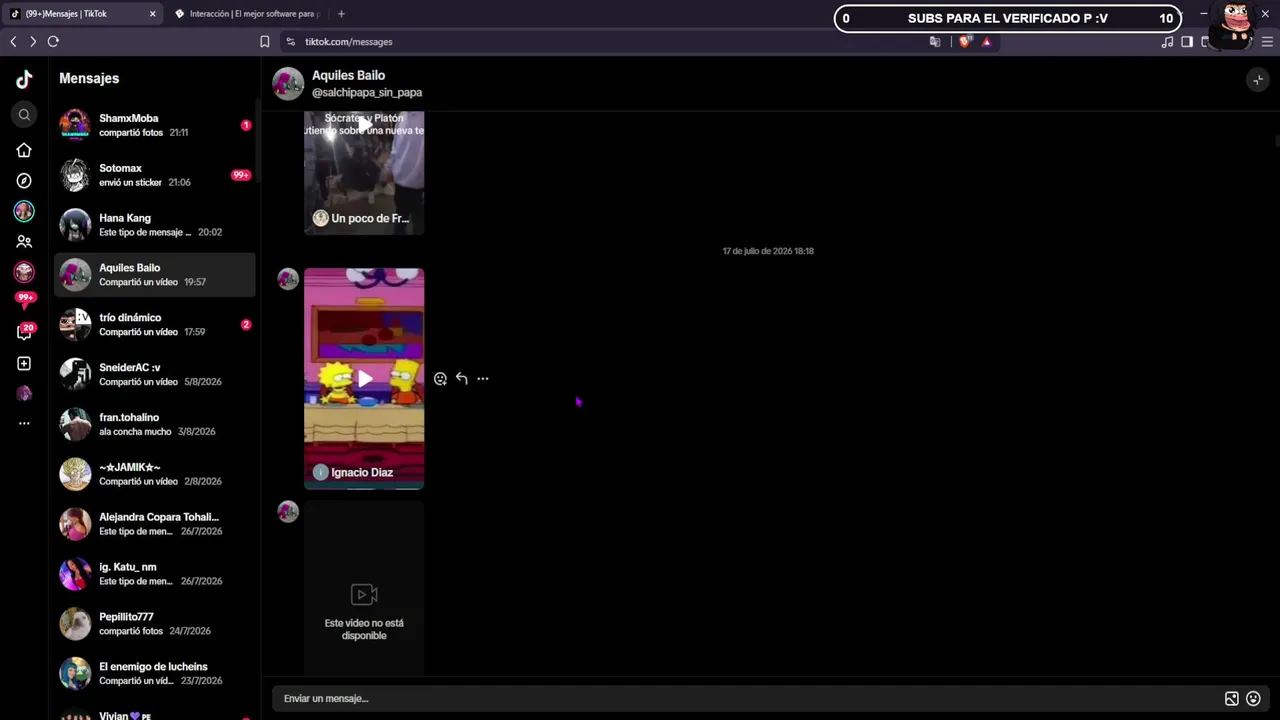The image size is (1280, 720).
Task: Switch to the Mensajes TikTok tab
Action: 83,14
